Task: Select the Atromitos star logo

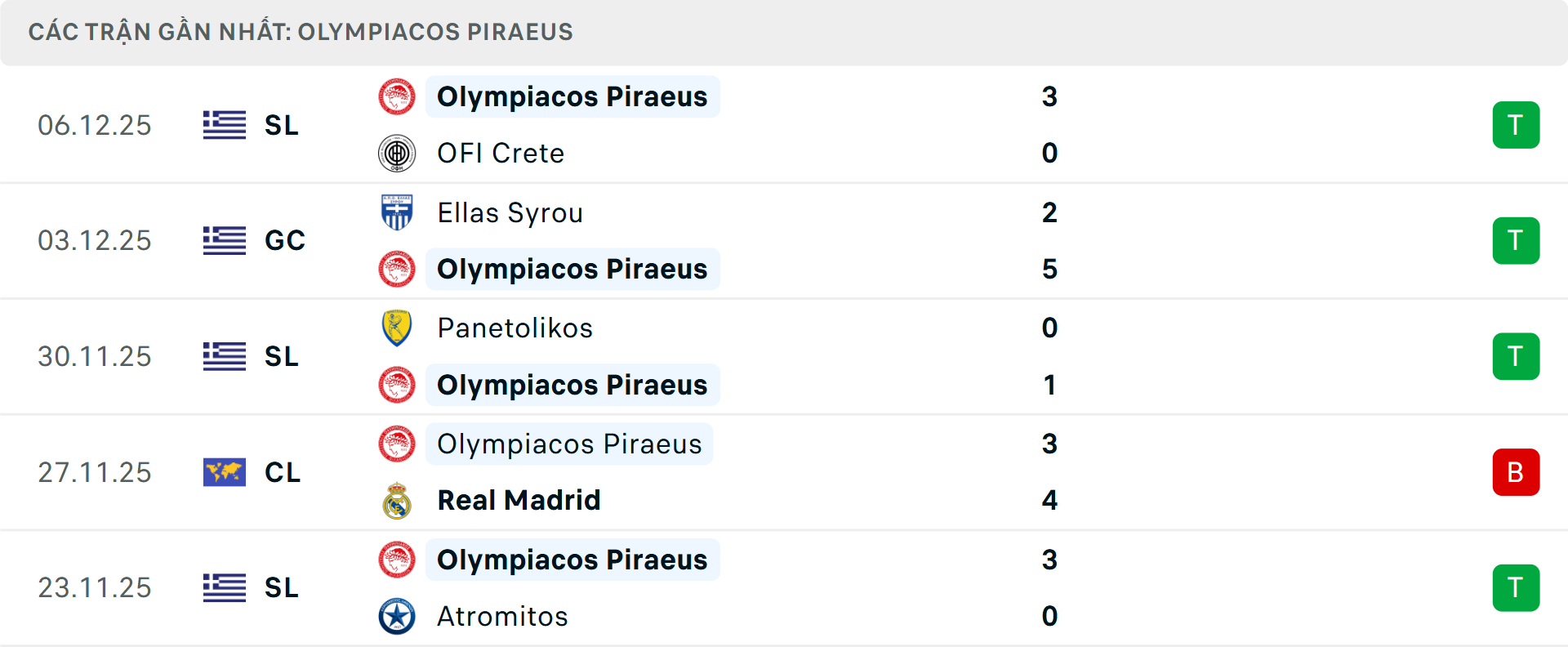Action: 397,617
